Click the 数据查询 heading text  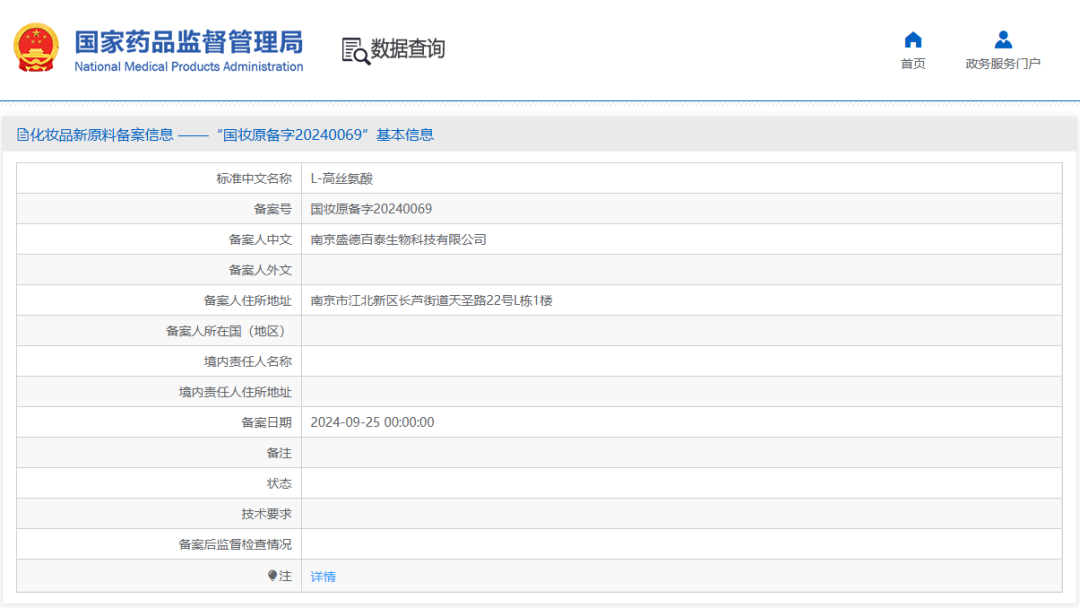point(408,49)
